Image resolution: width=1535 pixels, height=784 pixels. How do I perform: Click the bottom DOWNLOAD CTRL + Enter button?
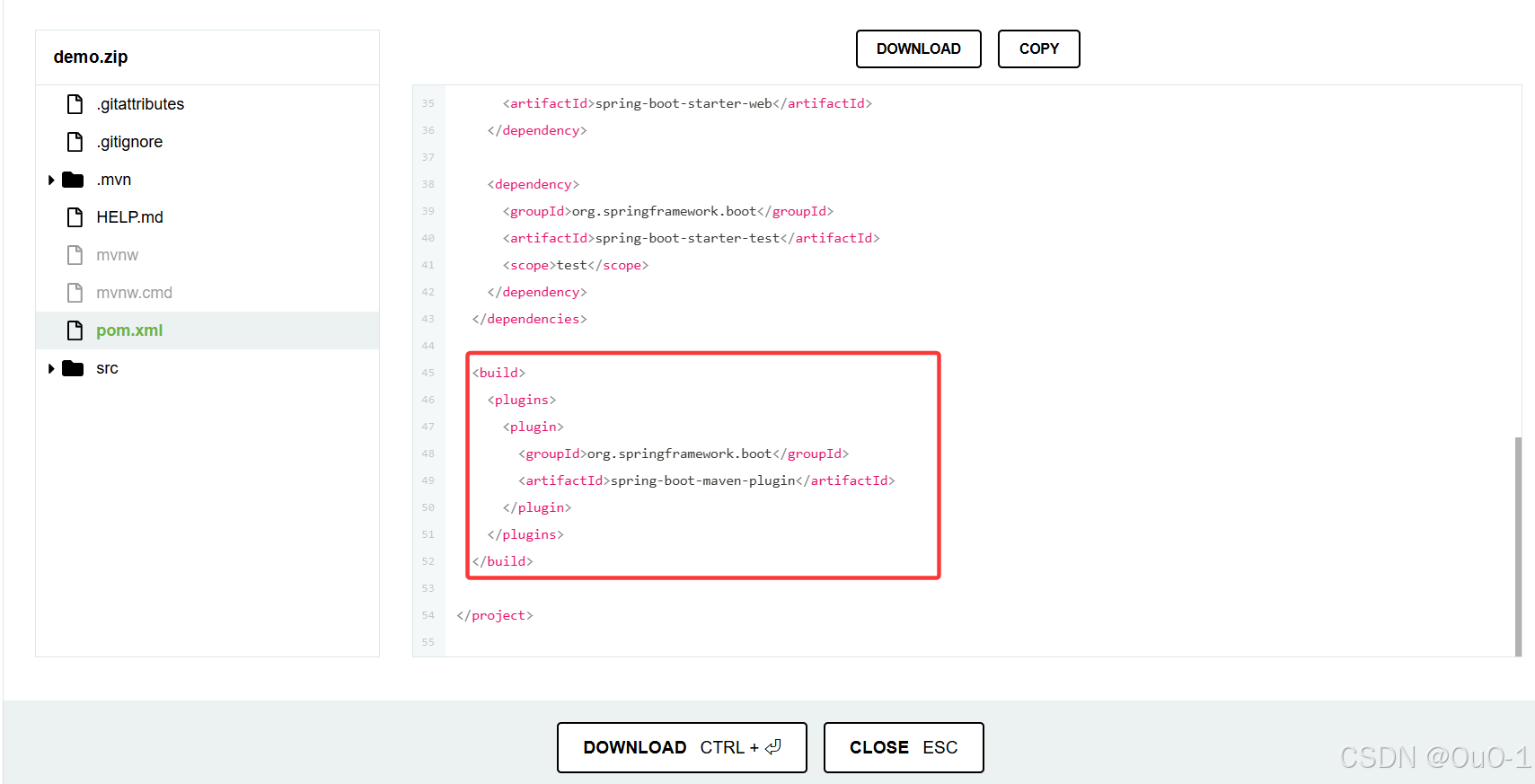pos(682,747)
